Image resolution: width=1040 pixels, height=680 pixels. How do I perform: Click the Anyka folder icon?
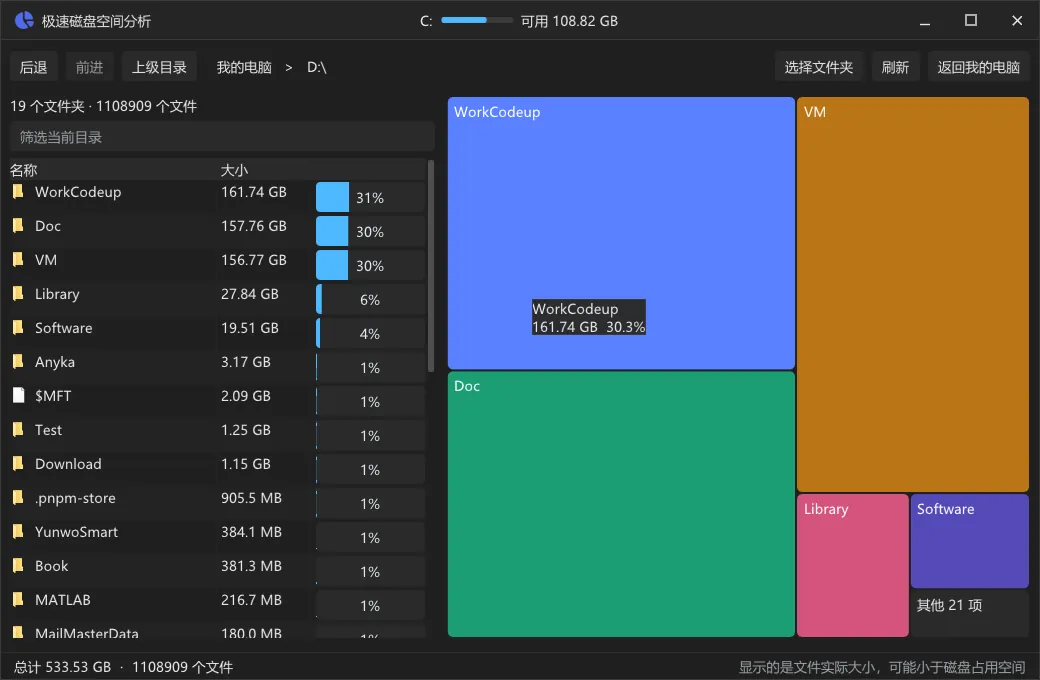click(19, 362)
